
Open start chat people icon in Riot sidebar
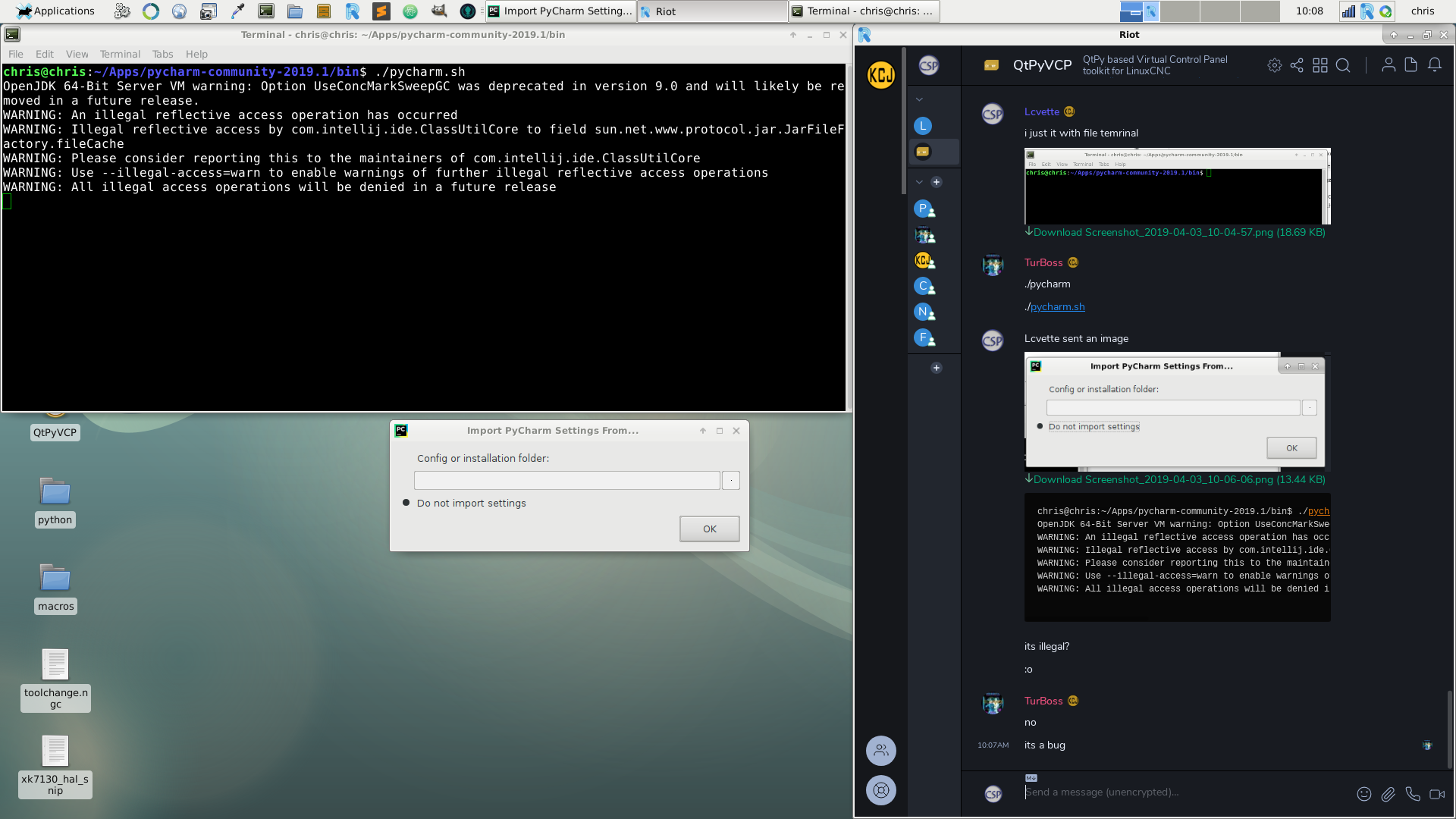click(x=880, y=751)
